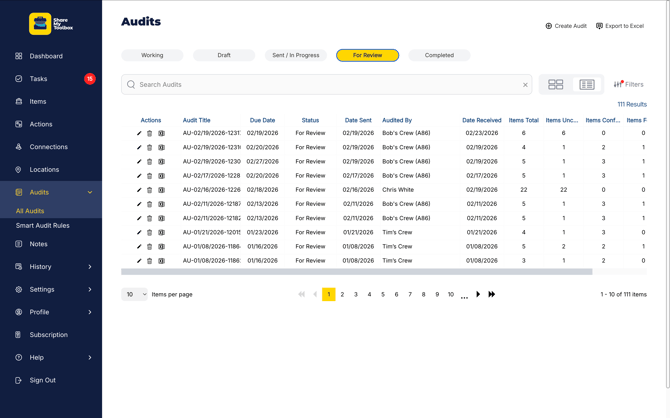Export audit AU-02/17/2026-1228 to Excel
Screen dimensions: 670x418
pyautogui.click(x=161, y=176)
